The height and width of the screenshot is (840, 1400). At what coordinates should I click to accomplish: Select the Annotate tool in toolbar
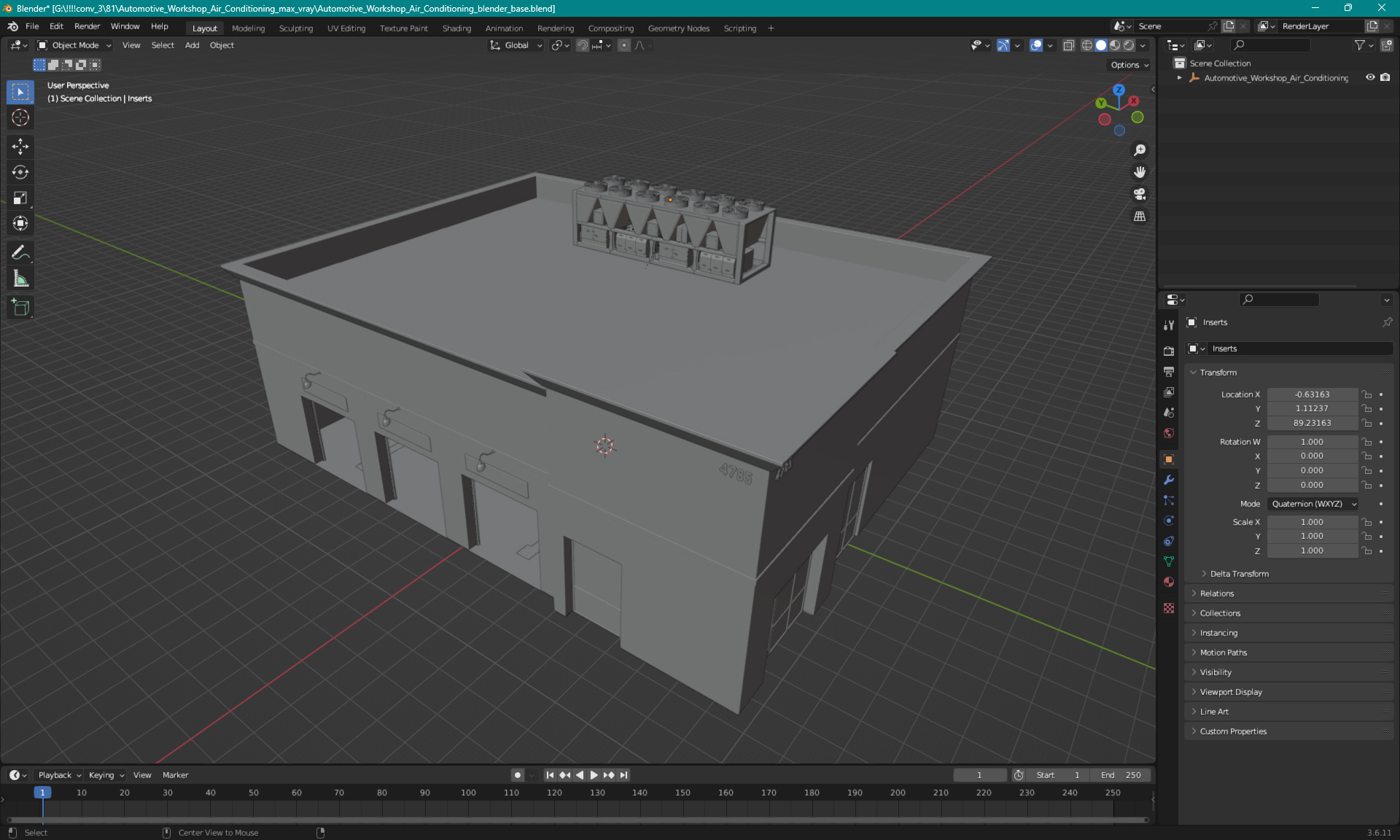(21, 252)
